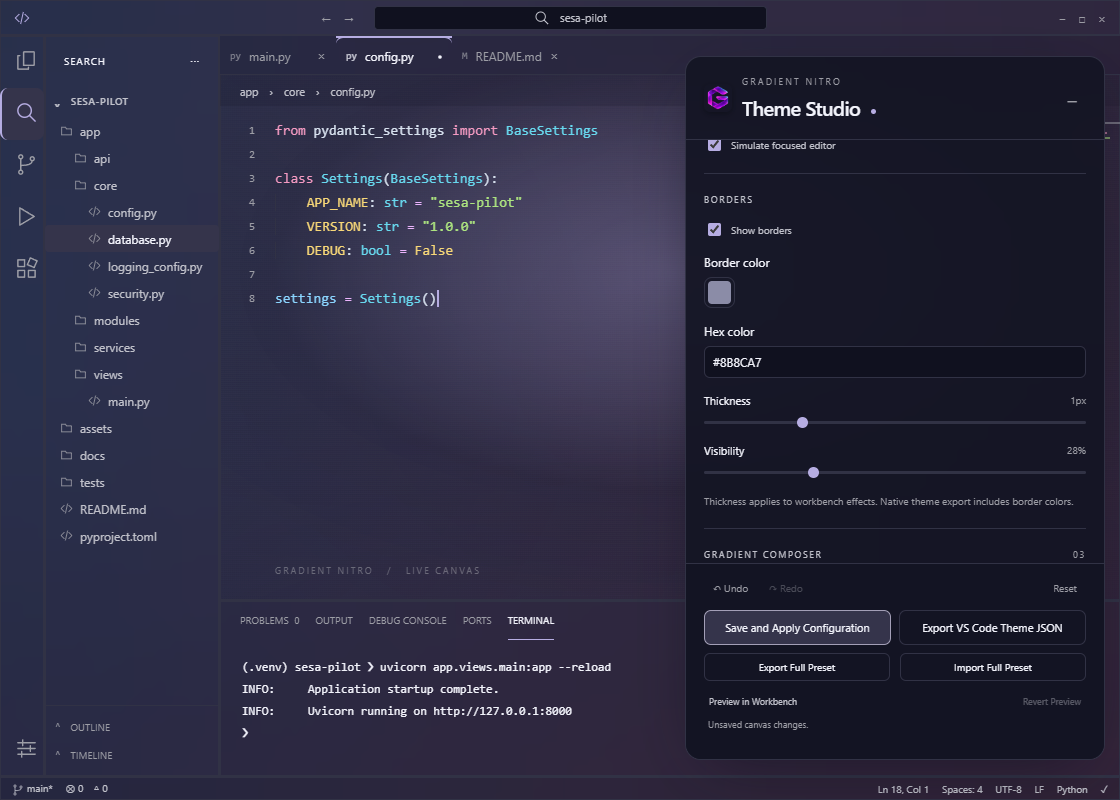Toggle the Simulate focused editor checkbox
Image resolution: width=1120 pixels, height=800 pixels.
714,145
